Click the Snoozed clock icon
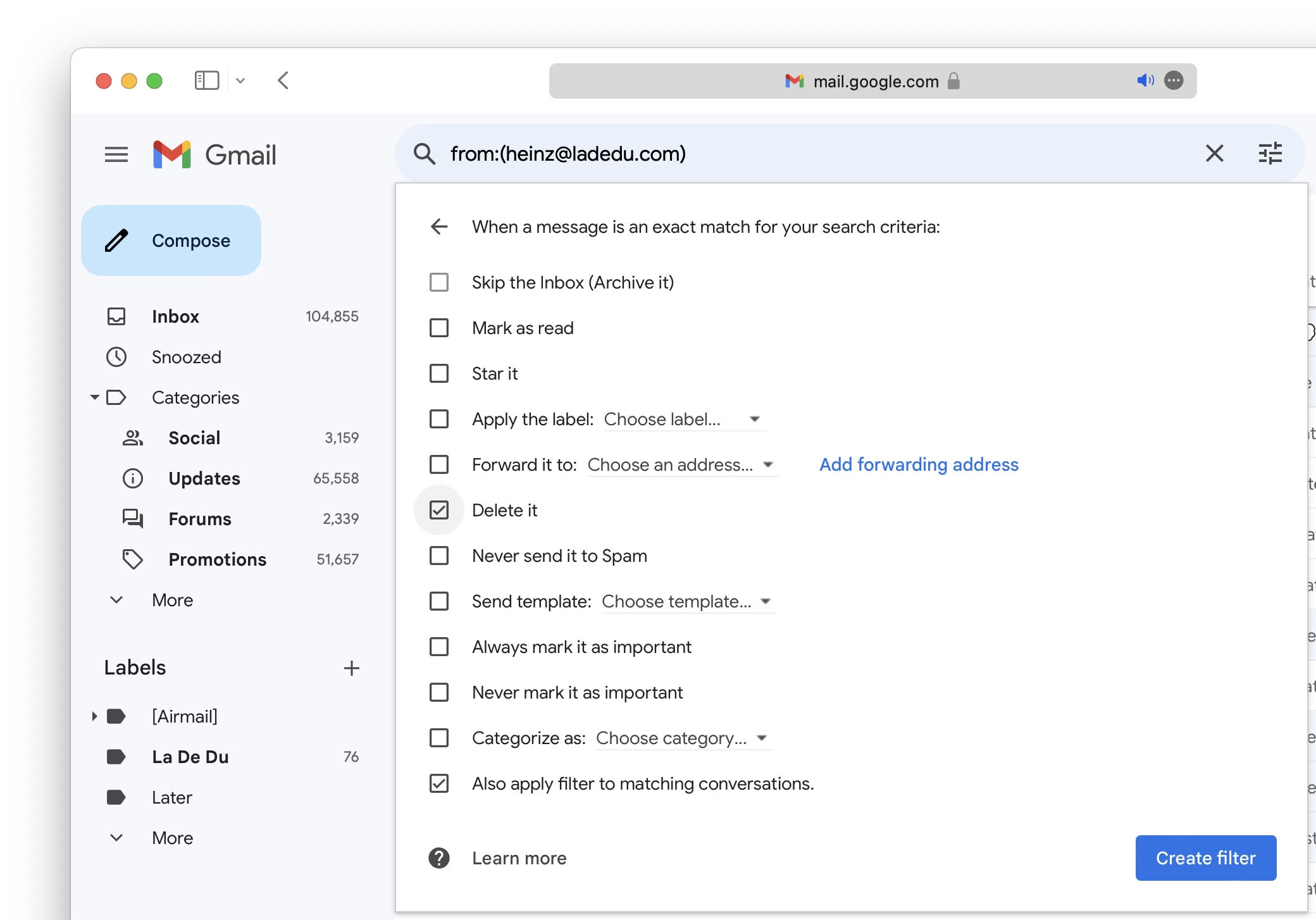1316x920 pixels. (116, 357)
